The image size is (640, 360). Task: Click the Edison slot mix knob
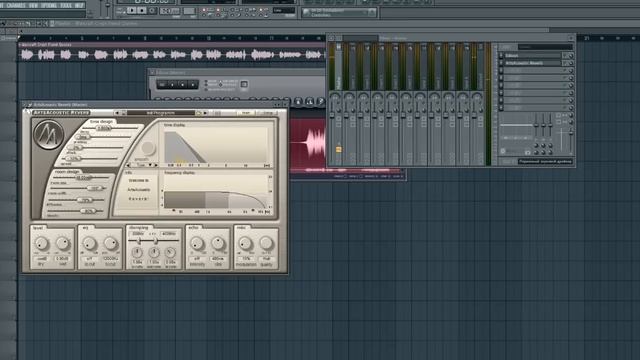click(x=571, y=56)
